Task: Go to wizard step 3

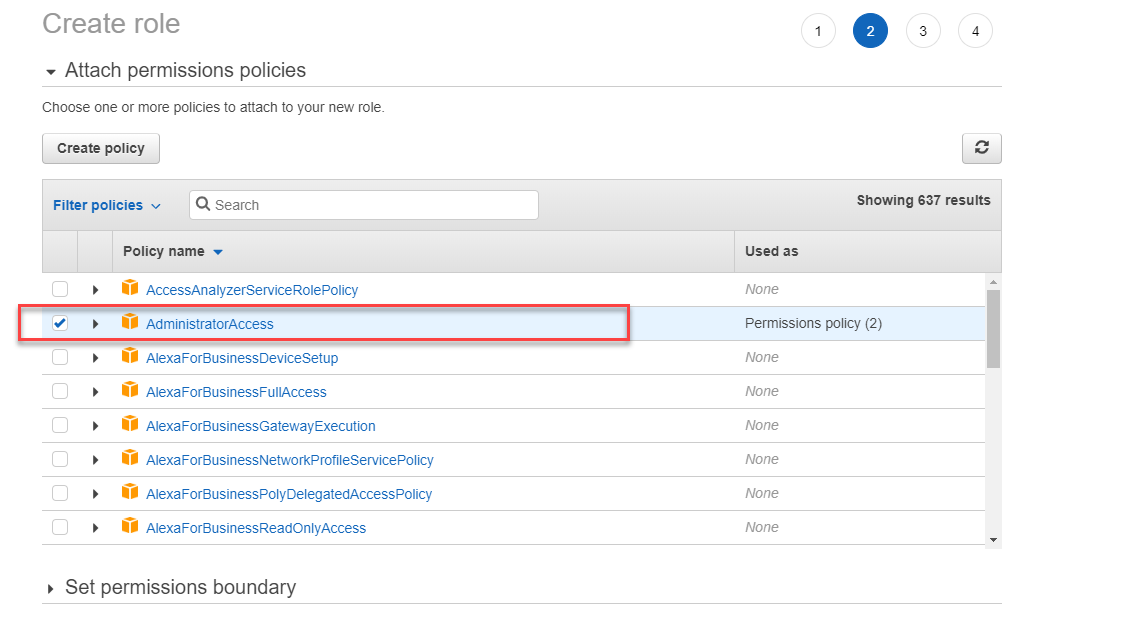Action: coord(922,31)
